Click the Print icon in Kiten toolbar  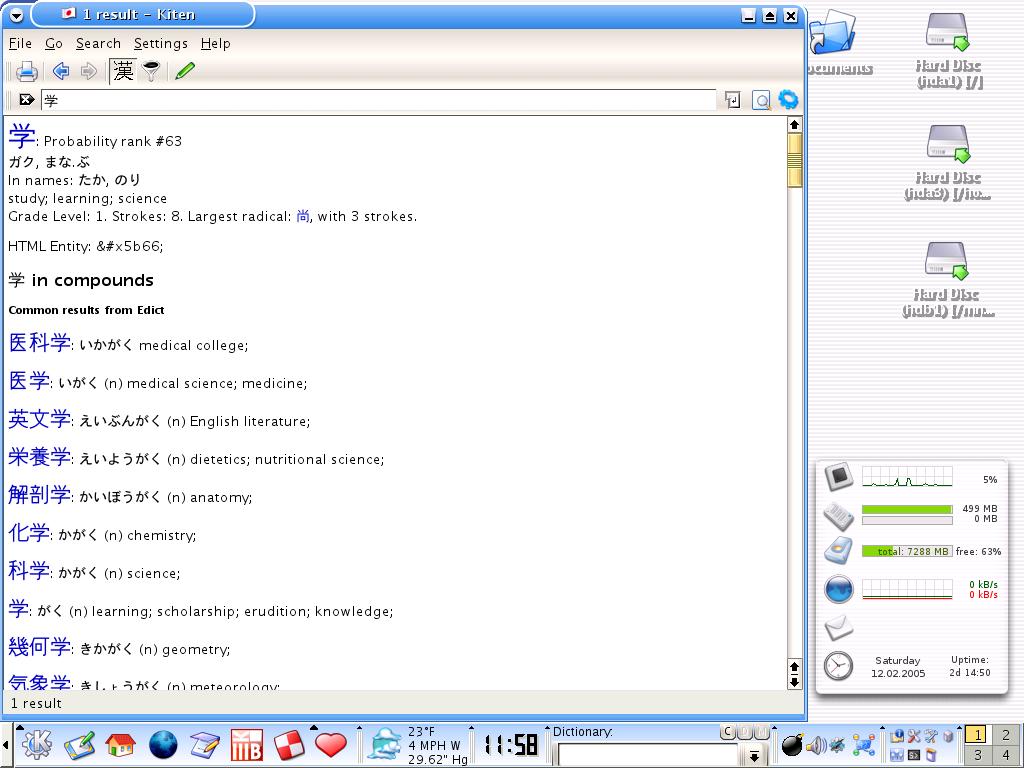(27, 71)
